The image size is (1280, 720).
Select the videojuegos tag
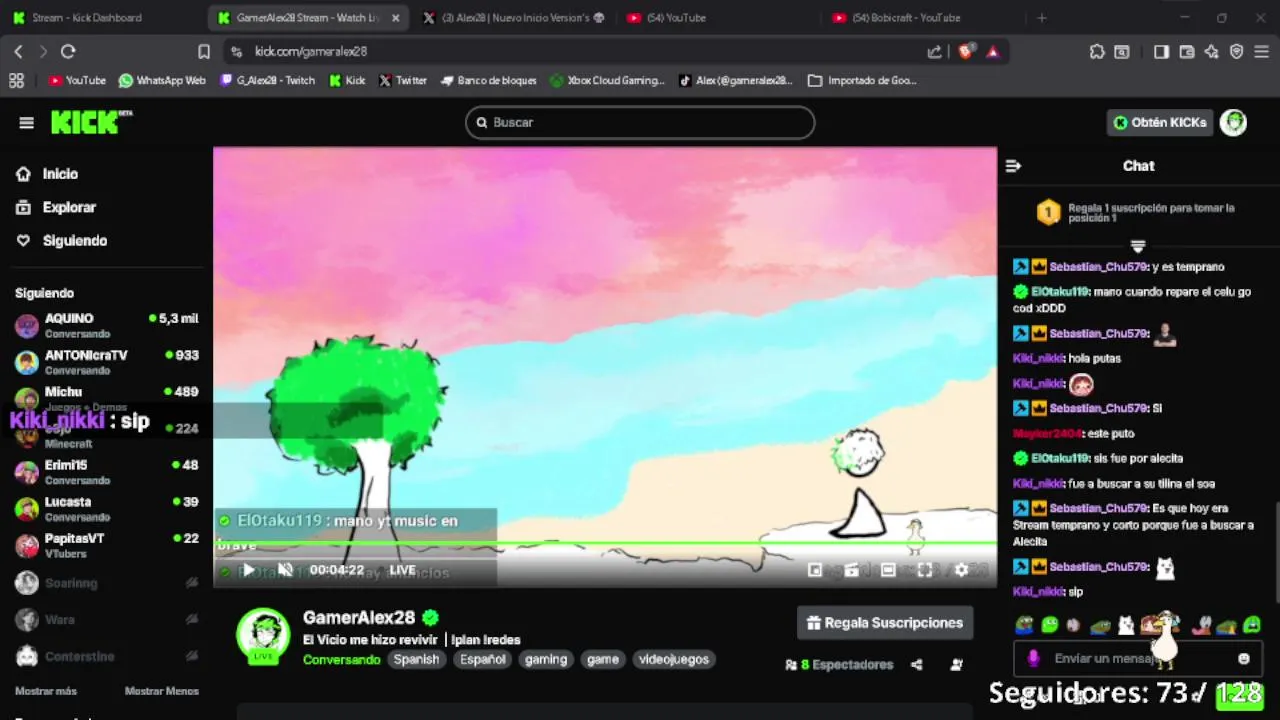click(x=674, y=659)
